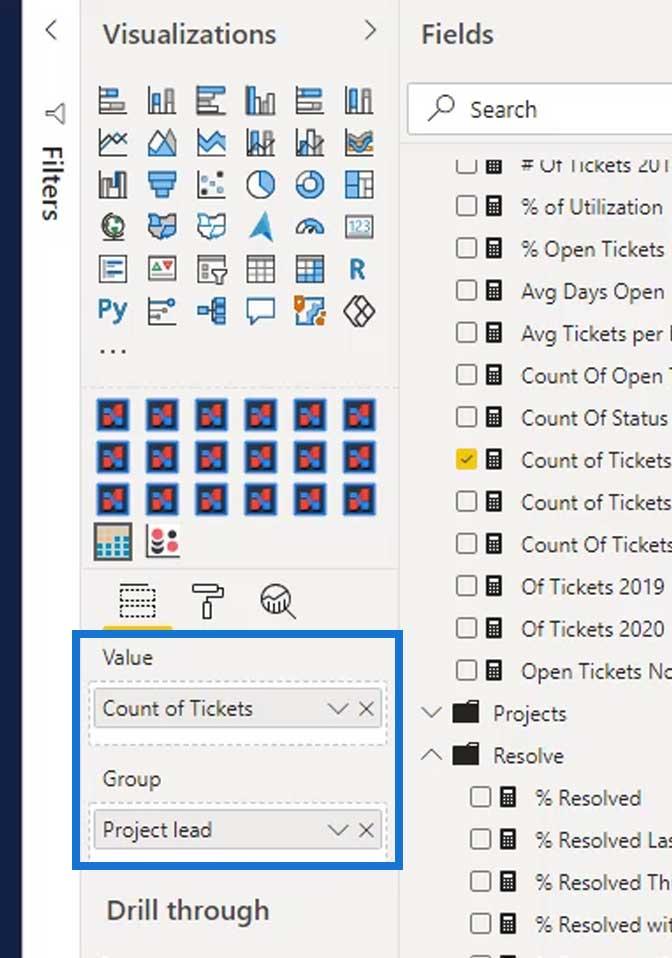Collapse the Visualizations pane with right chevron

tap(370, 30)
